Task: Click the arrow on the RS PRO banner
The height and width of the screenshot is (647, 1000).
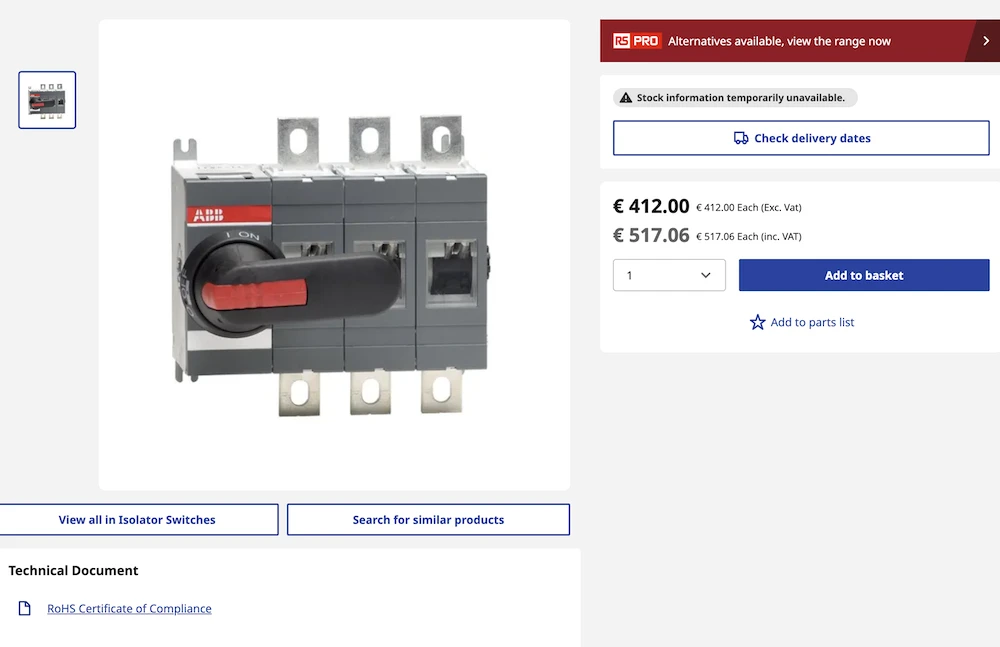Action: click(986, 41)
